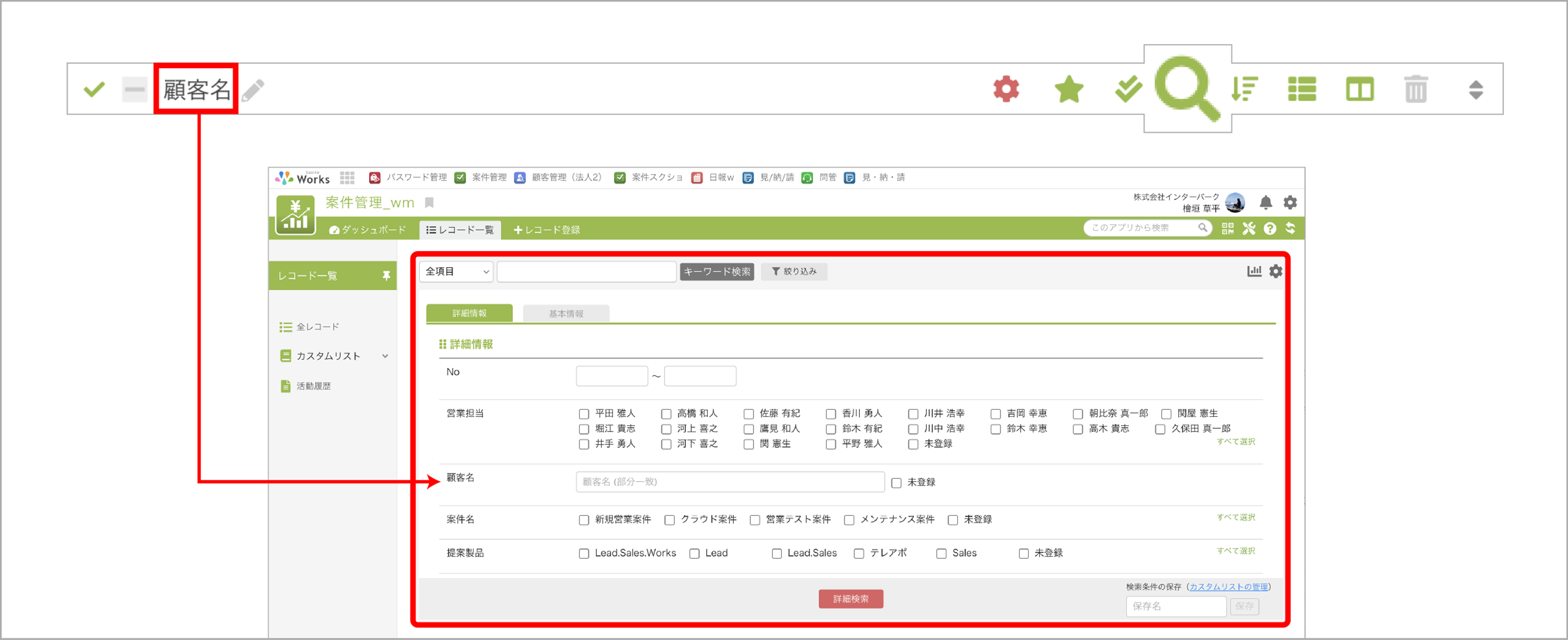
Task: Select the 詳細情報 tab
Action: tap(469, 313)
